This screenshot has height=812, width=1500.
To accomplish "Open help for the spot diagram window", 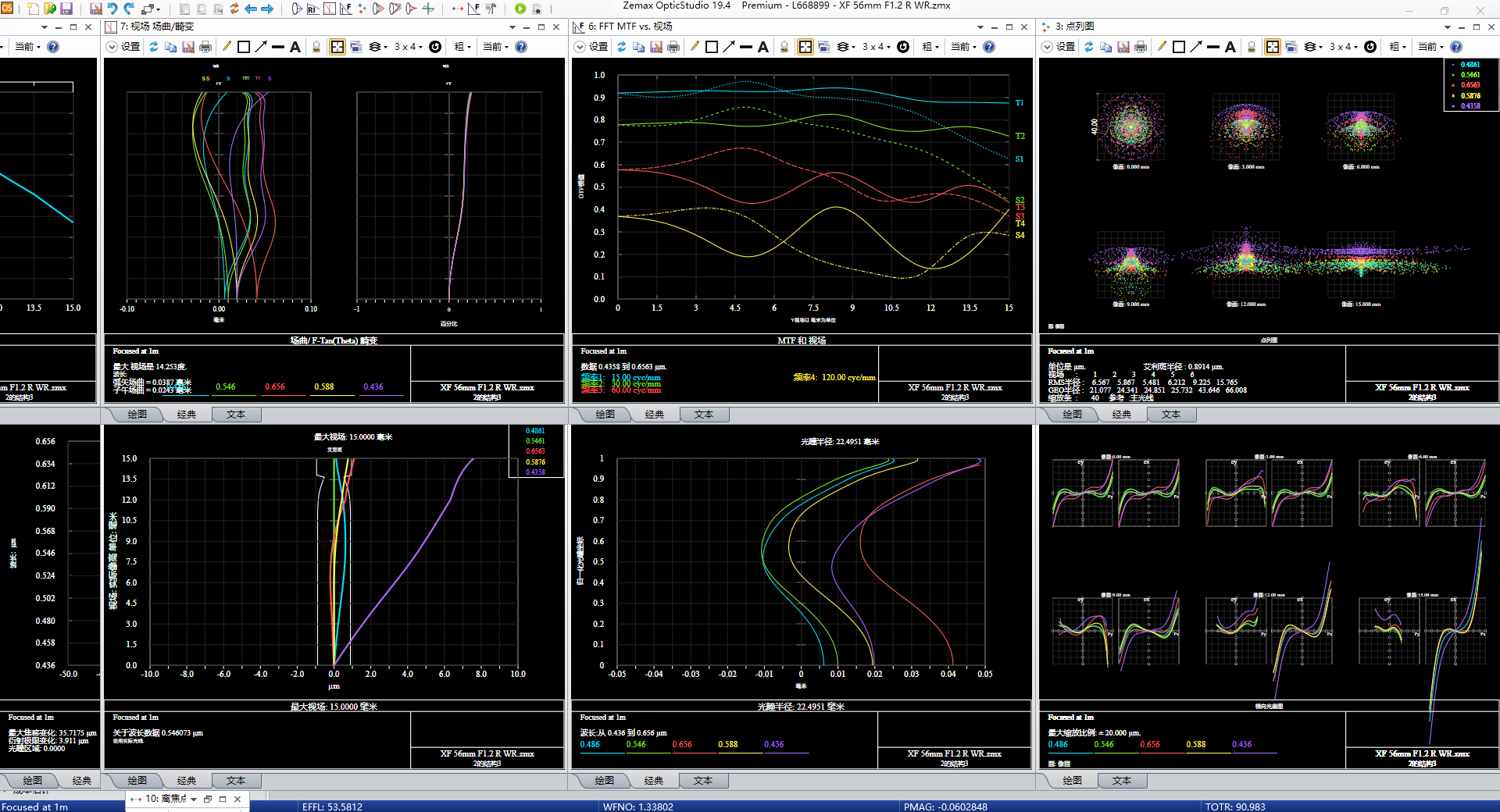I will (1455, 47).
